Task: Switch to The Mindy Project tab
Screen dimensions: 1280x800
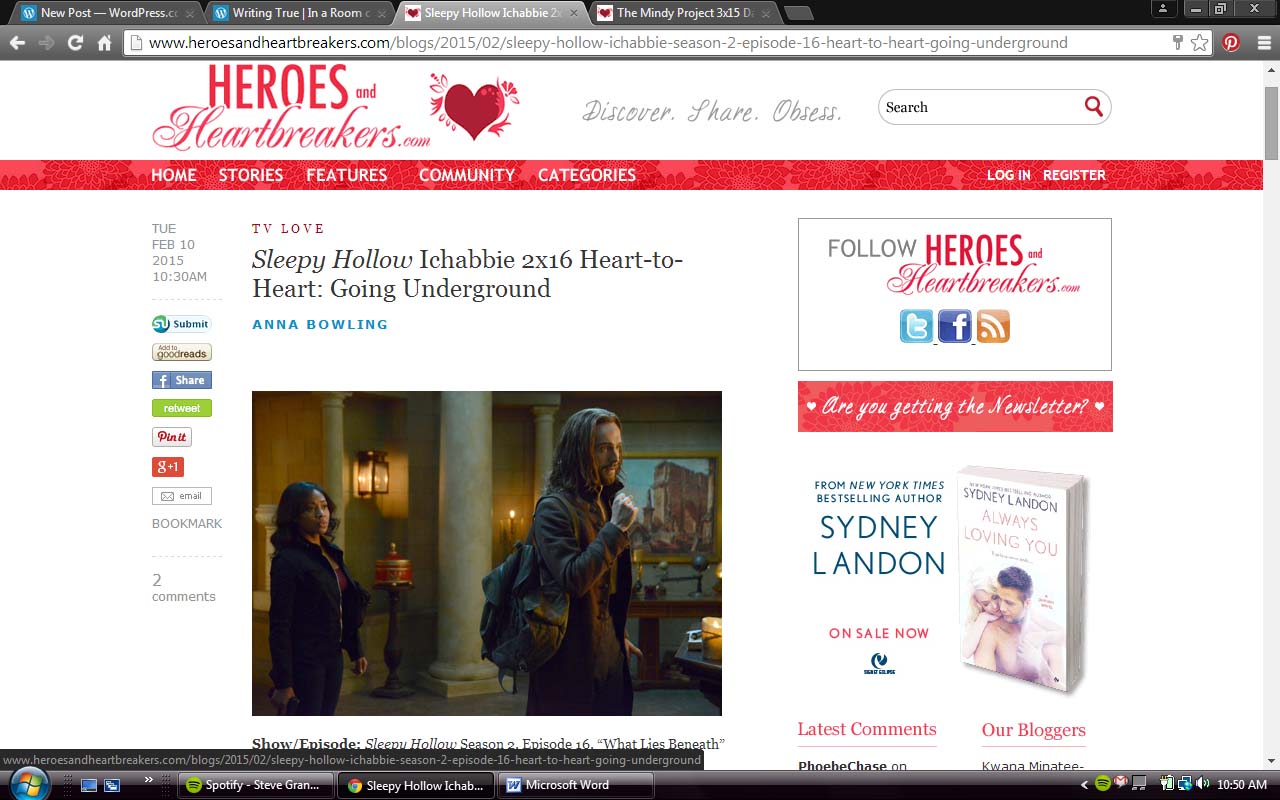Action: [684, 13]
